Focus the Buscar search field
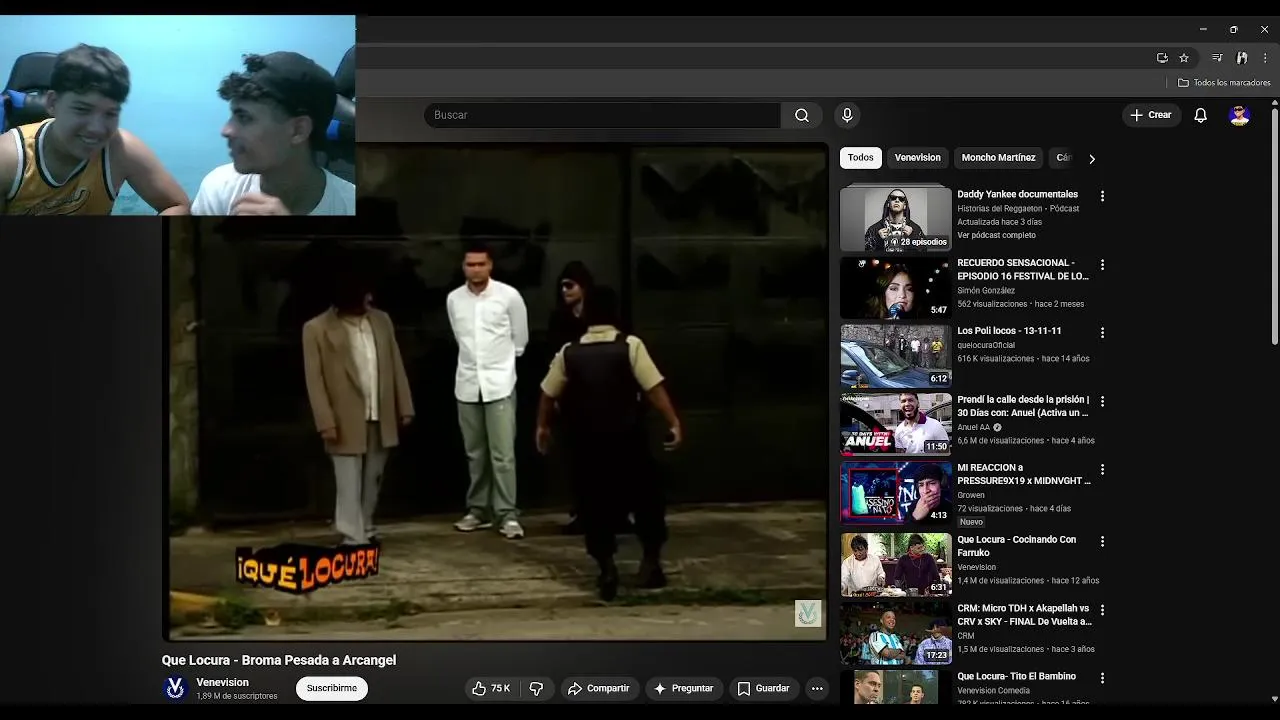The image size is (1280, 720). point(602,115)
